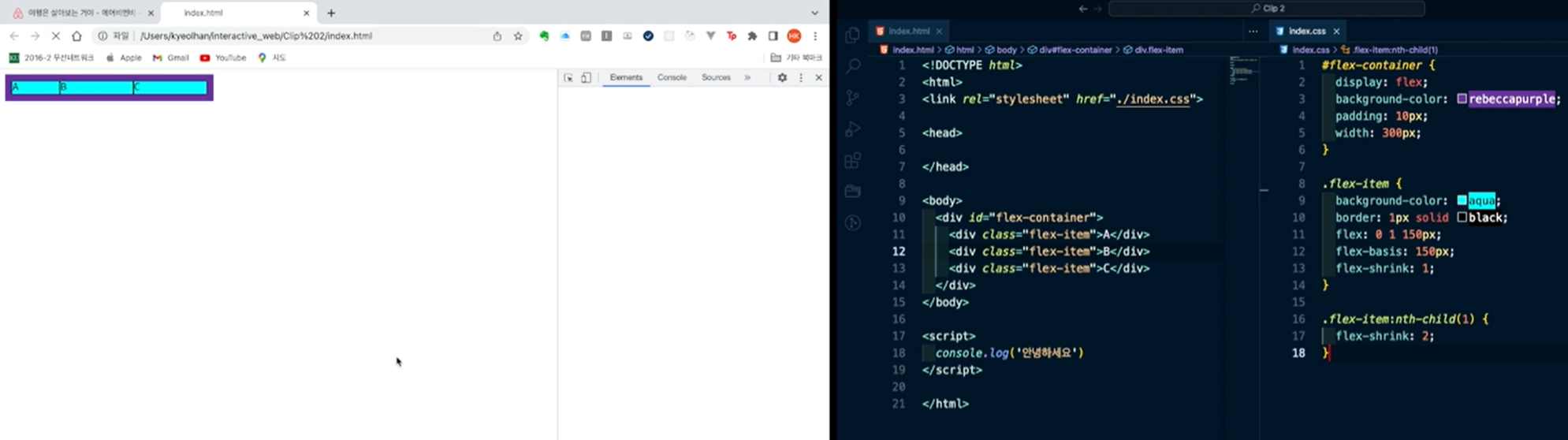
Task: Open Run and Debug view in VS Code
Action: coord(852,129)
